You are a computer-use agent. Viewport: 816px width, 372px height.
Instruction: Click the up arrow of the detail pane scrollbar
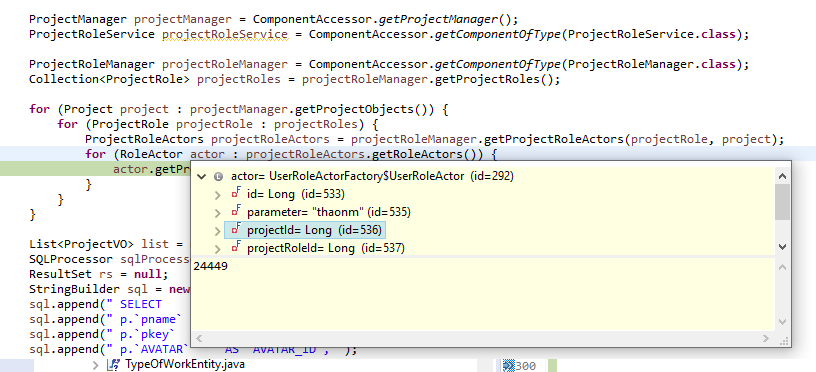coord(782,267)
